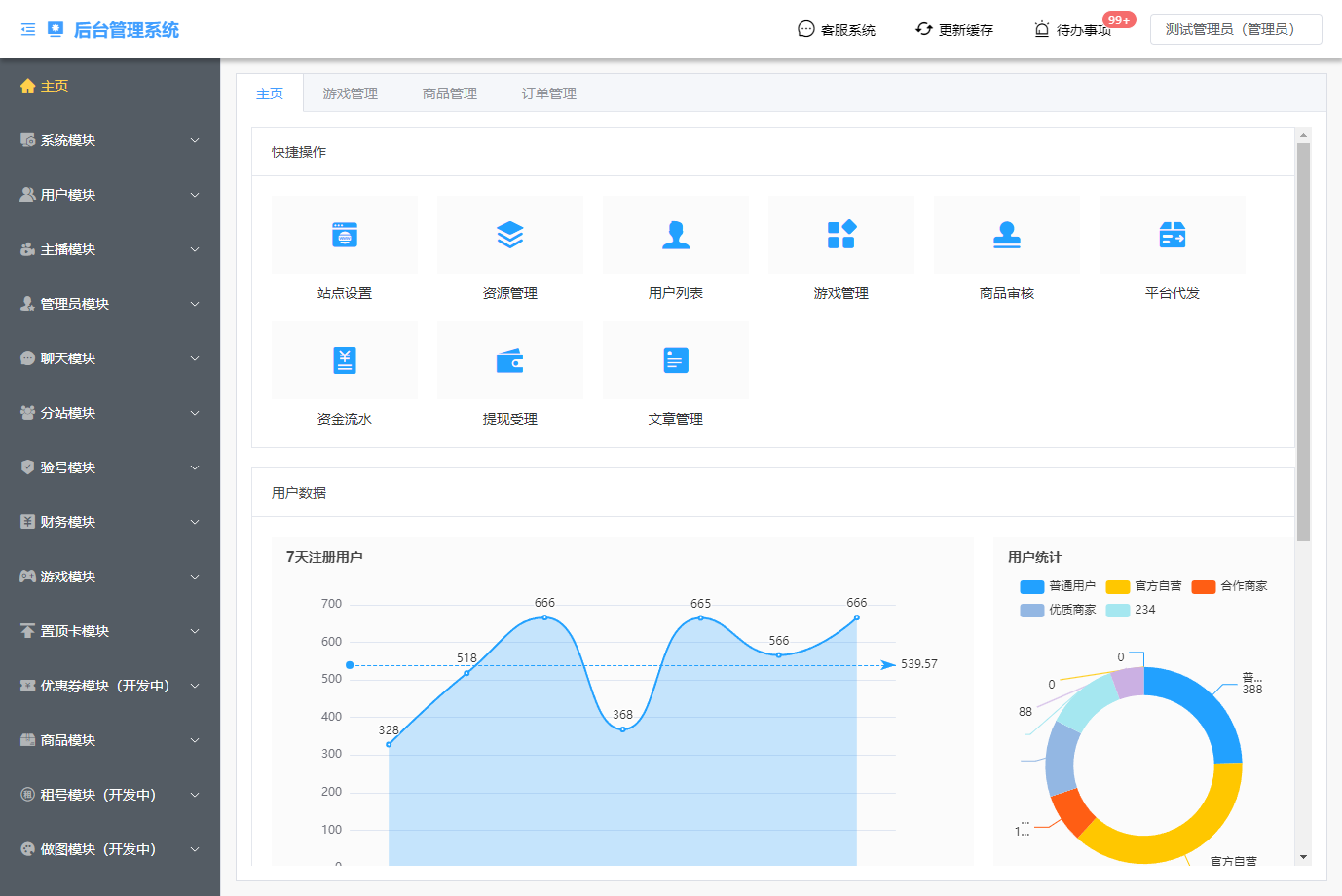
Task: Click the 平台代发 package icon
Action: pyautogui.click(x=1173, y=235)
